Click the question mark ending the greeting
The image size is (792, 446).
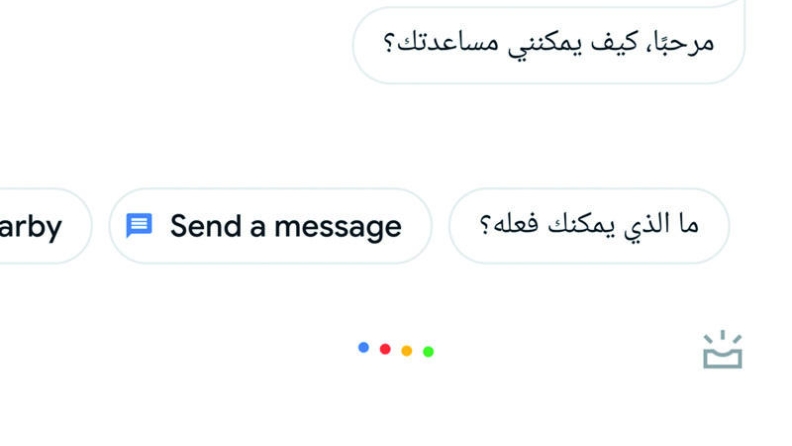(x=388, y=42)
